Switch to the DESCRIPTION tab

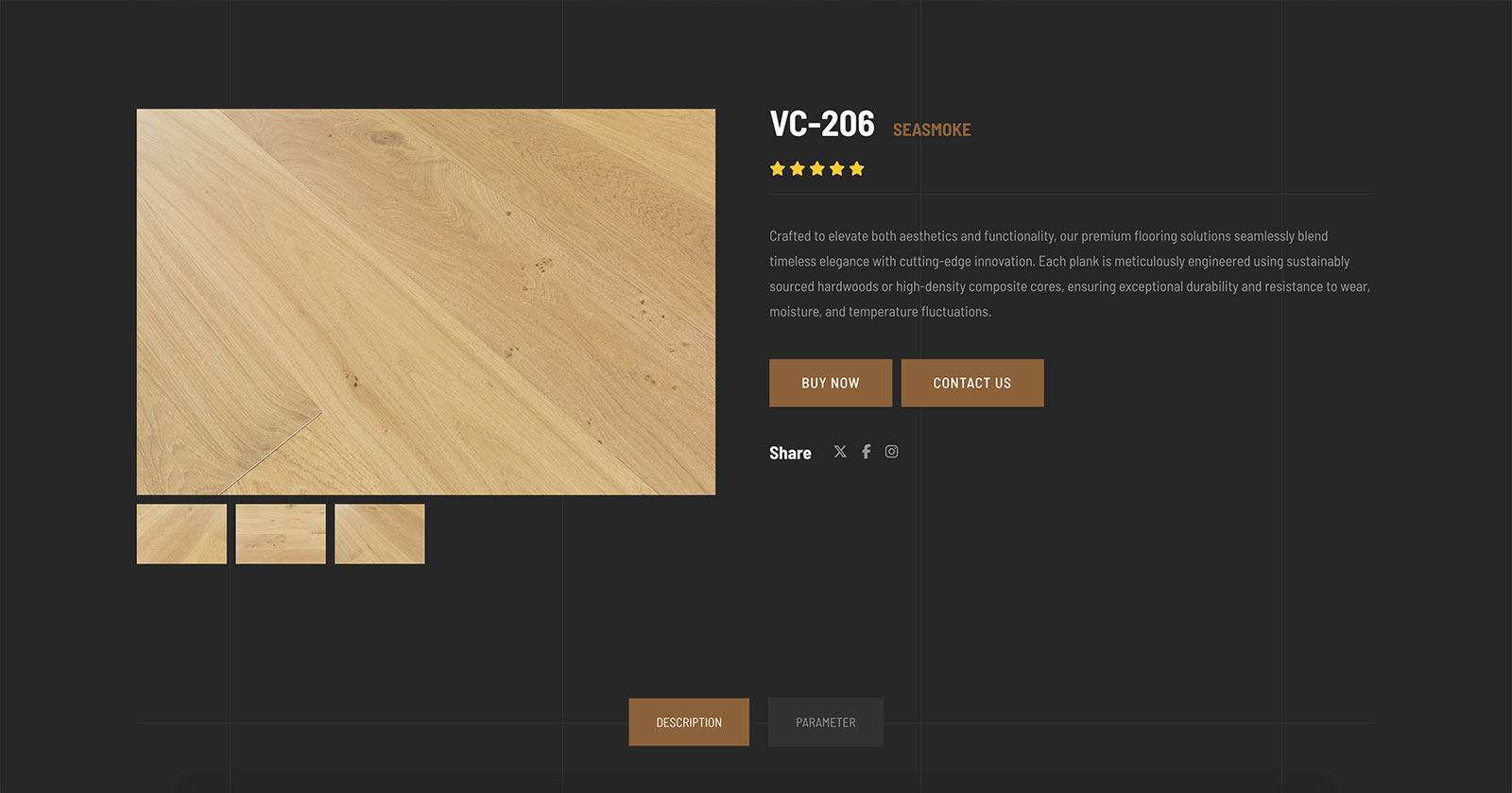689,722
